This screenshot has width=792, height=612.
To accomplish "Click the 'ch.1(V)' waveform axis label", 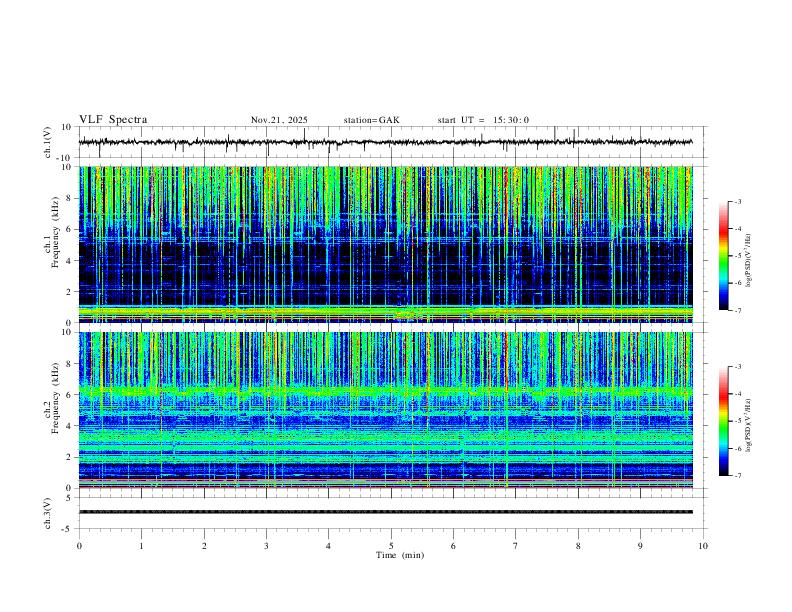I will click(48, 142).
